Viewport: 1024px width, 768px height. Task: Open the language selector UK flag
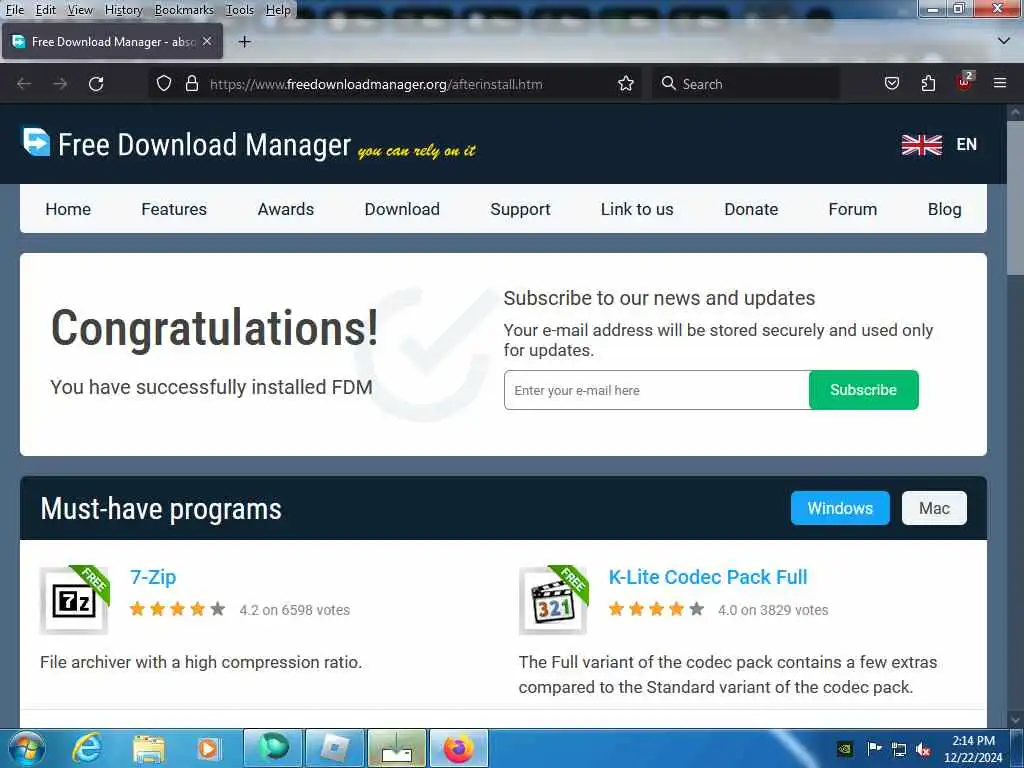[921, 144]
